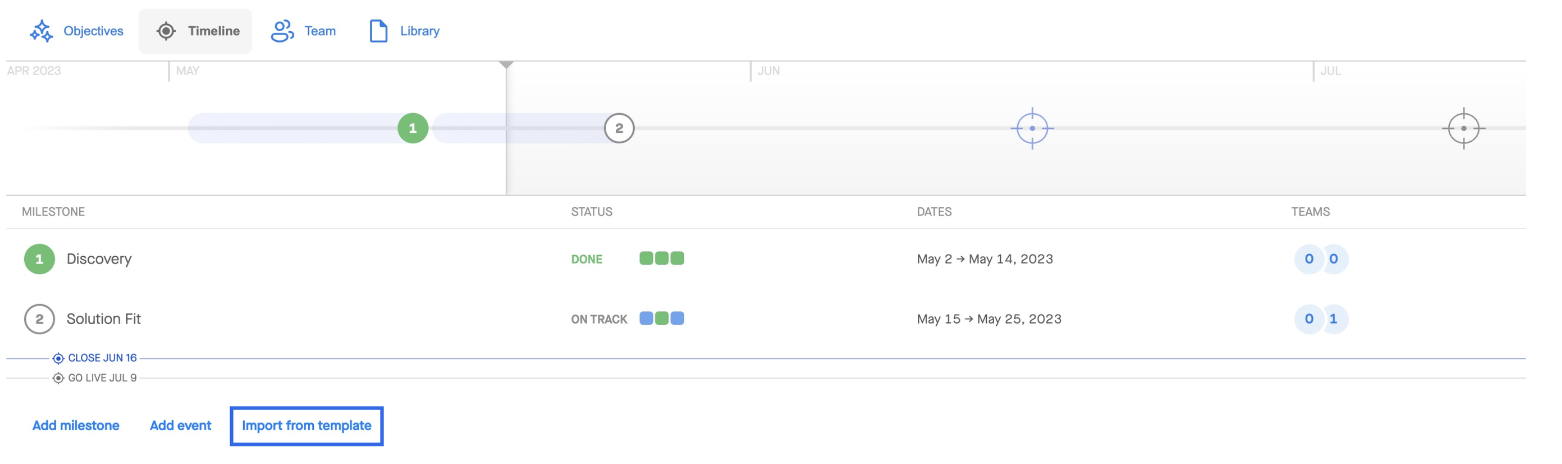Click the gray Go Live crosshair on timeline
Image resolution: width=1562 pixels, height=464 pixels.
coord(1464,128)
